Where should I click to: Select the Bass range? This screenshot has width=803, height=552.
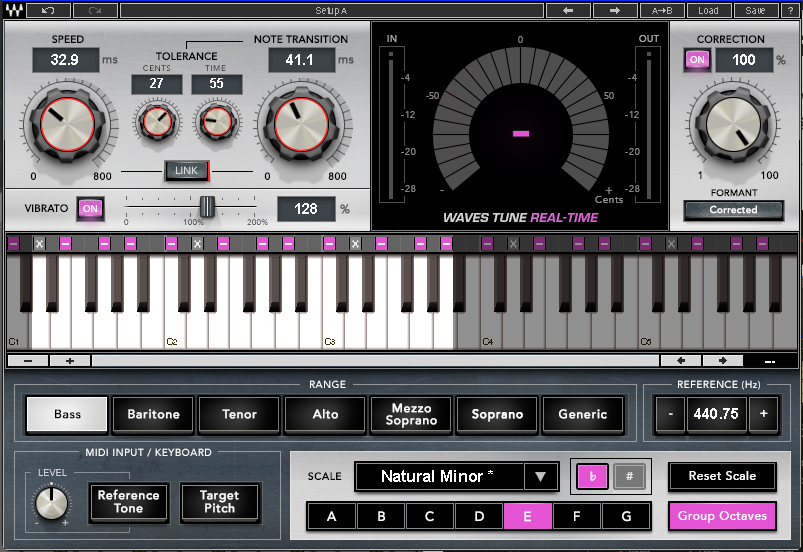[68, 414]
